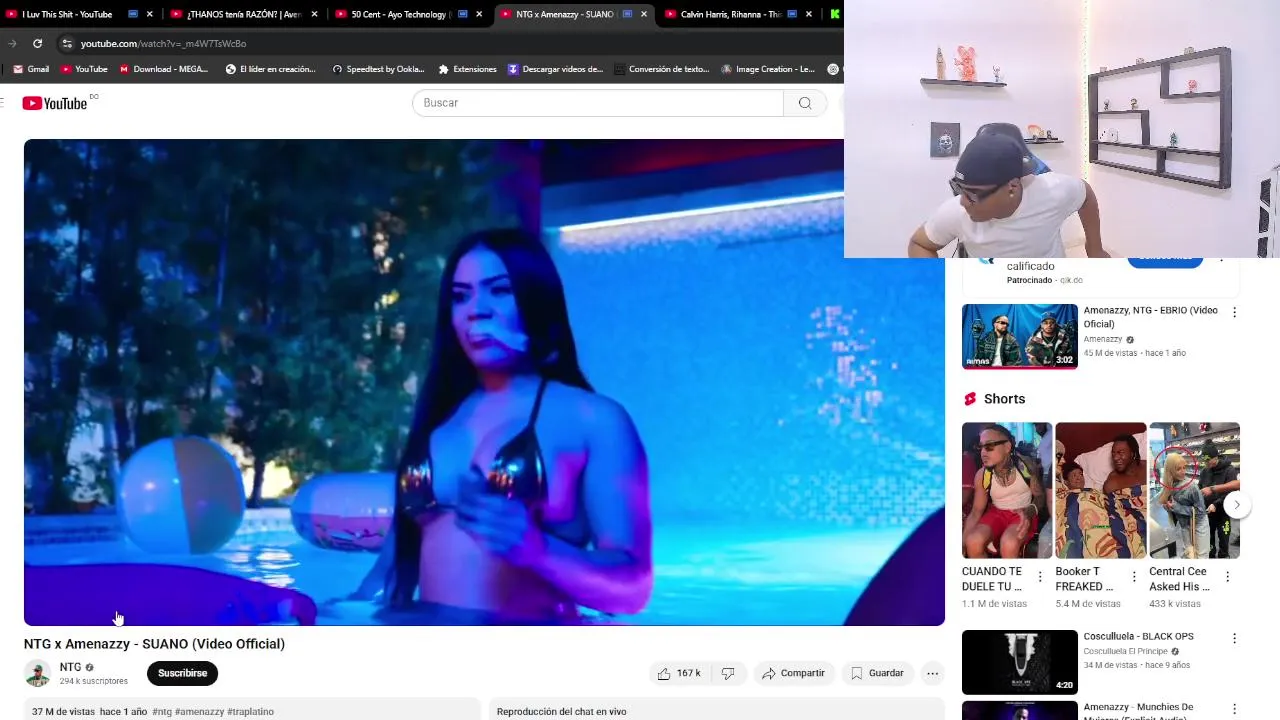Open the 'Image Creation' bookmark
Viewport: 1280px width, 720px height.
pos(768,69)
